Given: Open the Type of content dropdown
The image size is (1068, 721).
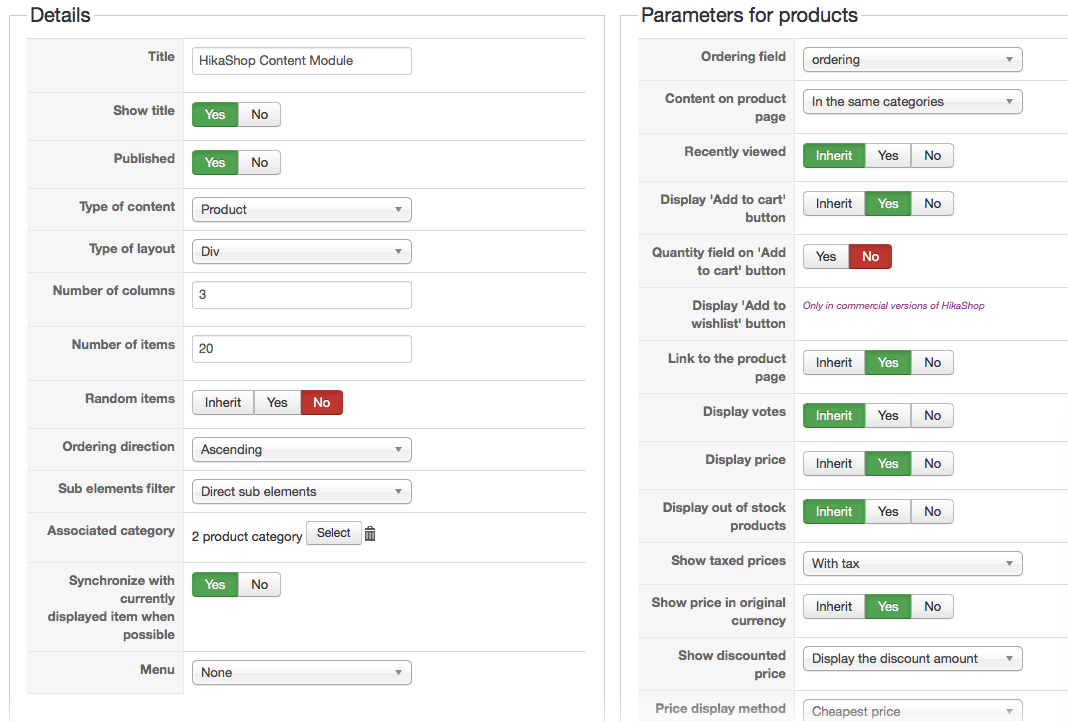Looking at the screenshot, I should tap(301, 210).
